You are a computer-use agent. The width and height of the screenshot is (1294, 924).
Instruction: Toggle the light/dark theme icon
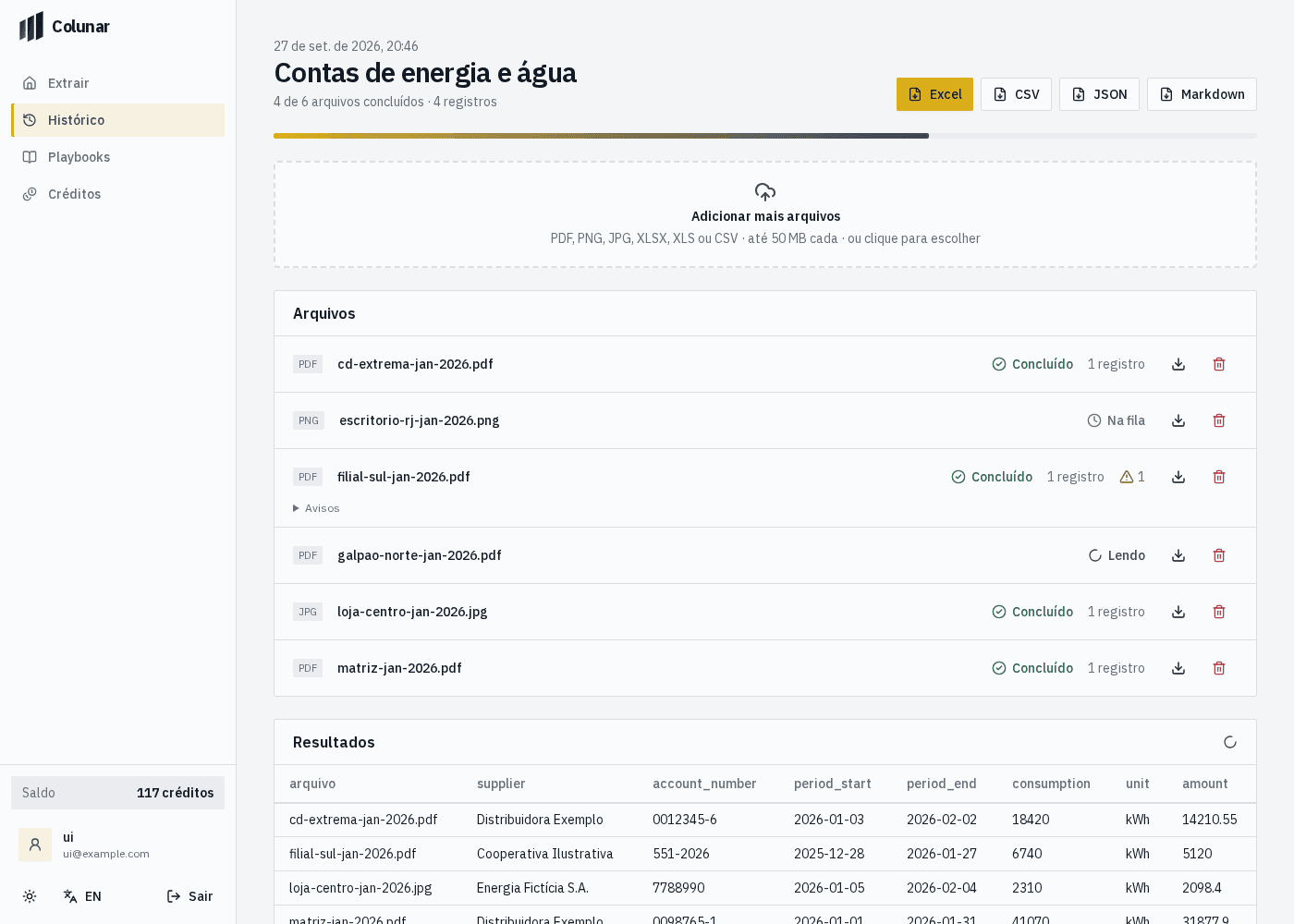tap(30, 896)
